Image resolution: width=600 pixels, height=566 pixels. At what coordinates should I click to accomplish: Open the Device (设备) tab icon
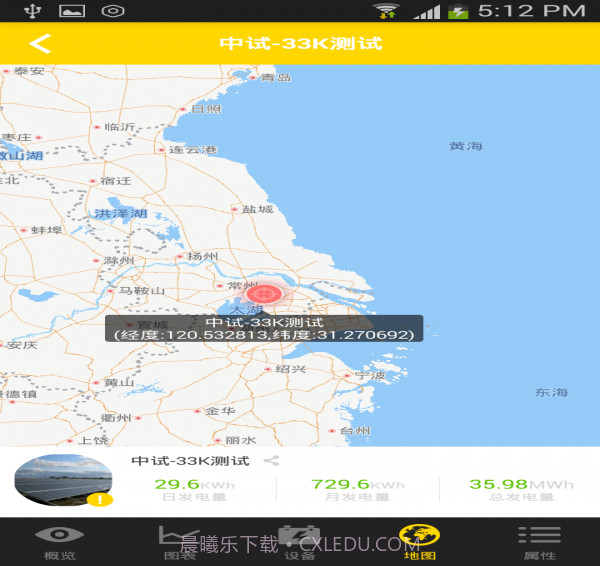[x=299, y=539]
